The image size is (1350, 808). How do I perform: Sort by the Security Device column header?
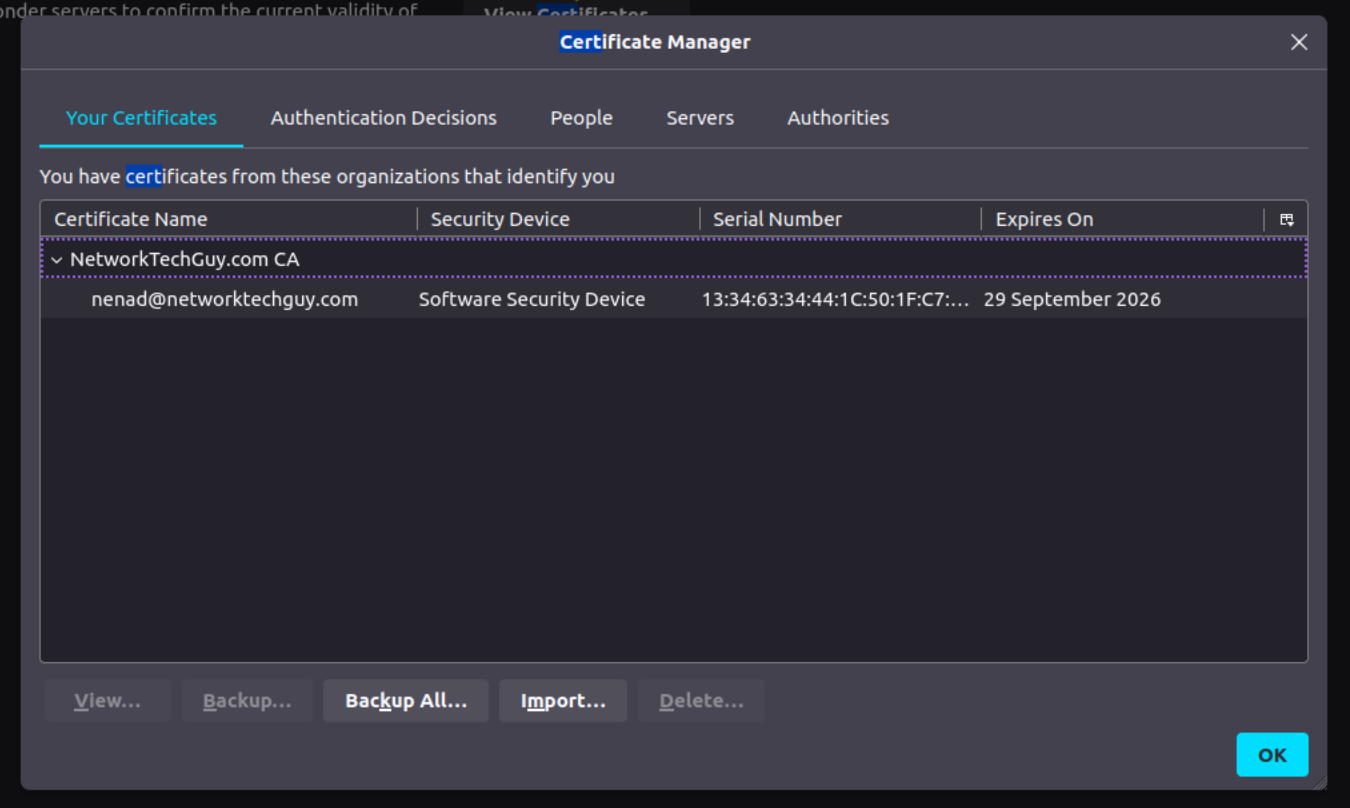pyautogui.click(x=559, y=219)
